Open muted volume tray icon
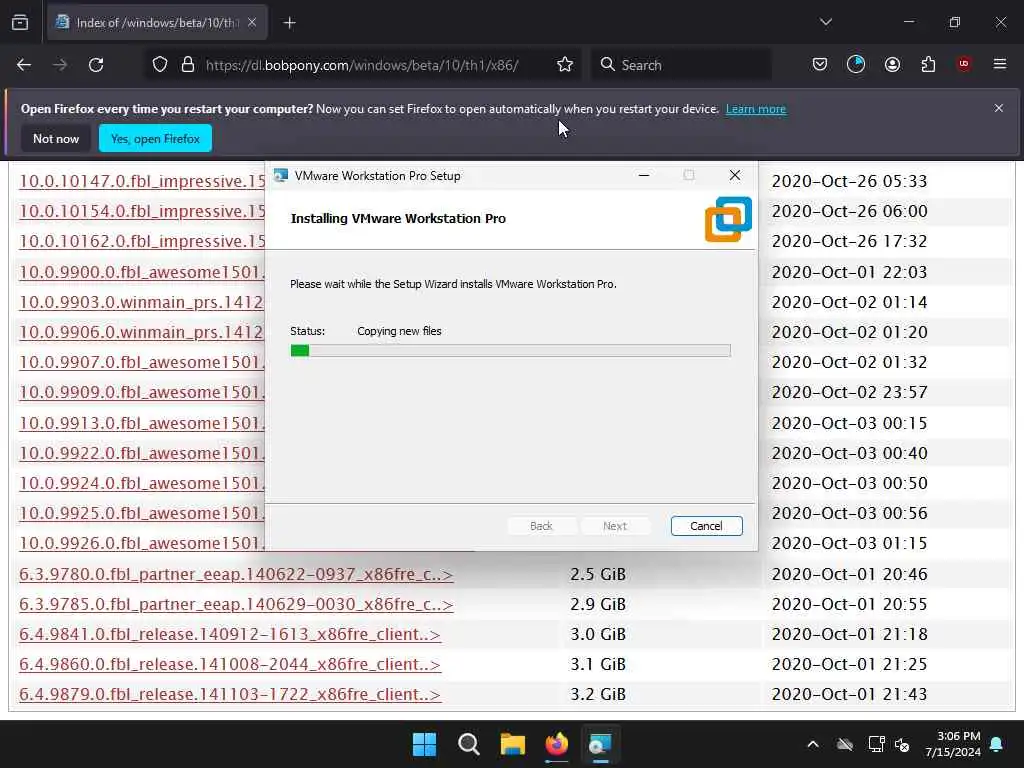 coord(903,744)
